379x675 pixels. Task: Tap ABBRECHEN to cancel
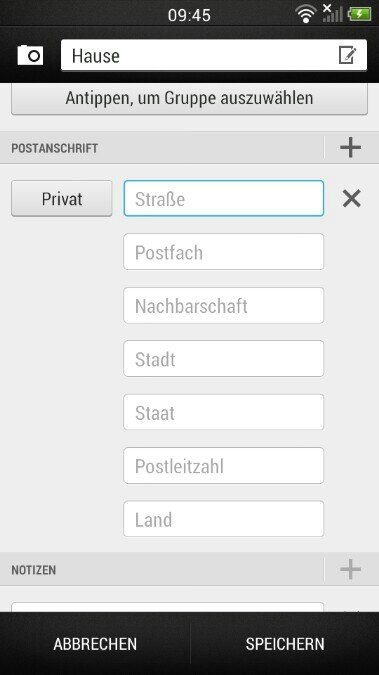(95, 644)
